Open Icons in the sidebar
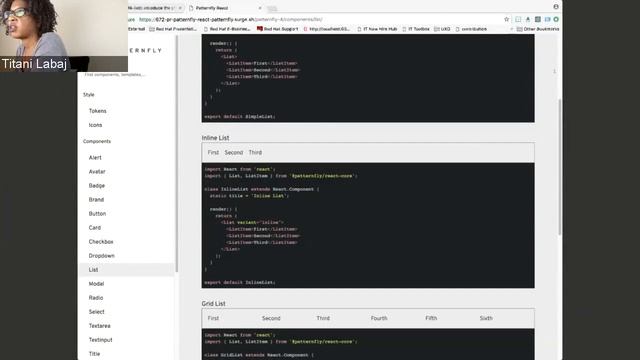The height and width of the screenshot is (360, 640). [96, 125]
